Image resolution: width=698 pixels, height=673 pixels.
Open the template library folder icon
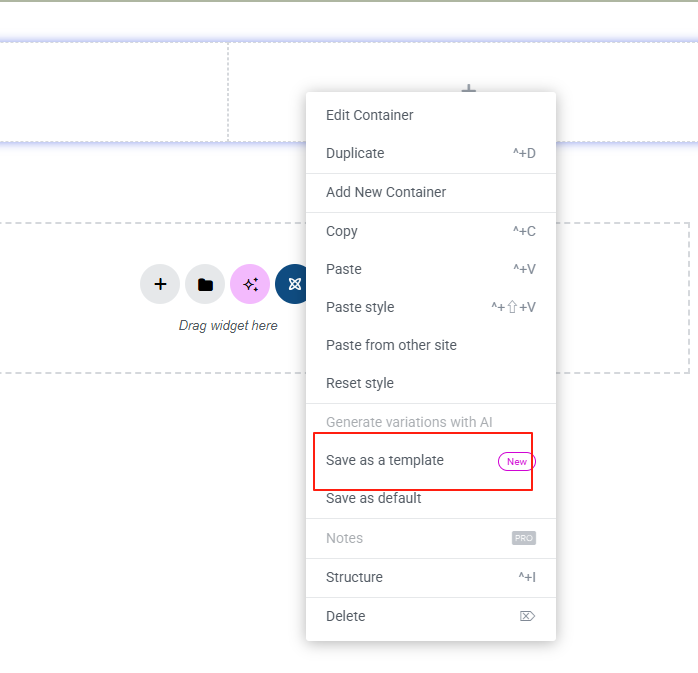pos(205,284)
